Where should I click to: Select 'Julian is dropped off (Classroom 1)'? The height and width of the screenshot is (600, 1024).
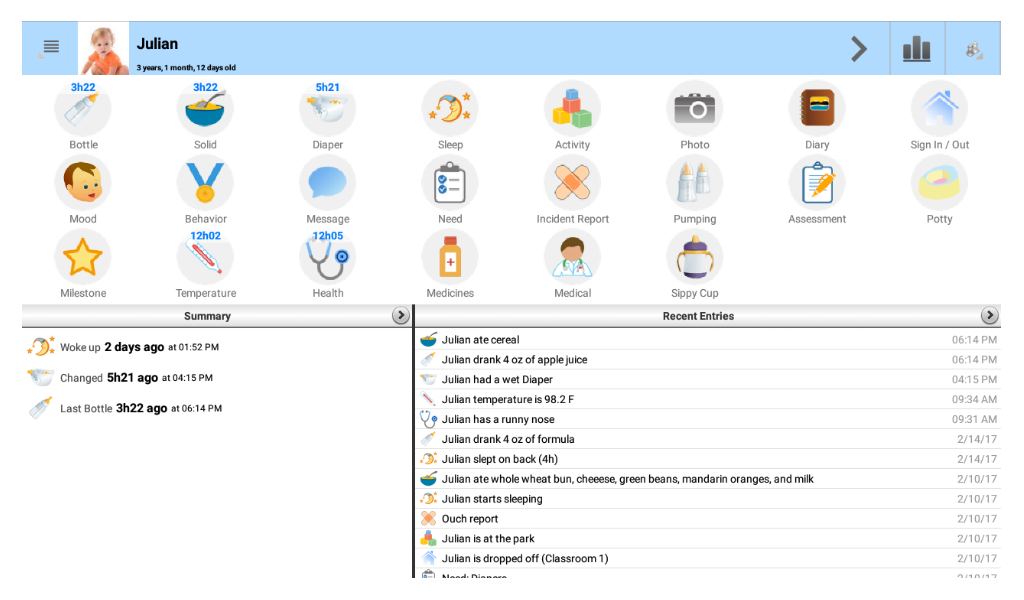(708, 559)
